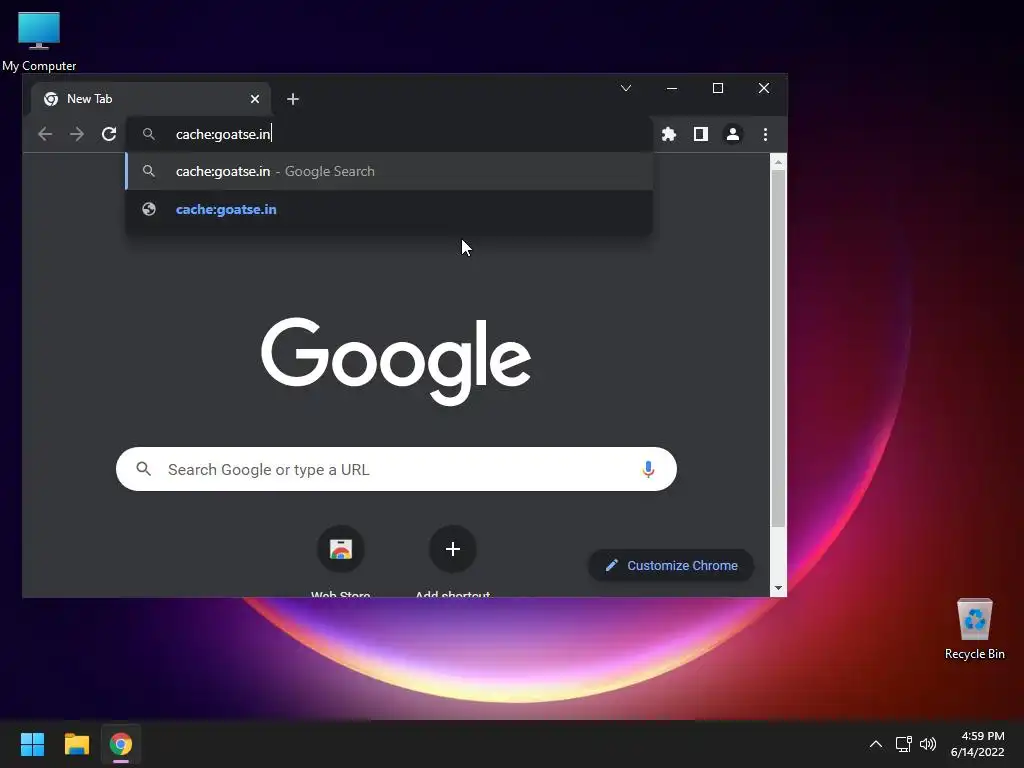Viewport: 1024px width, 768px height.
Task: Open File Explorer from the taskbar
Action: point(76,744)
